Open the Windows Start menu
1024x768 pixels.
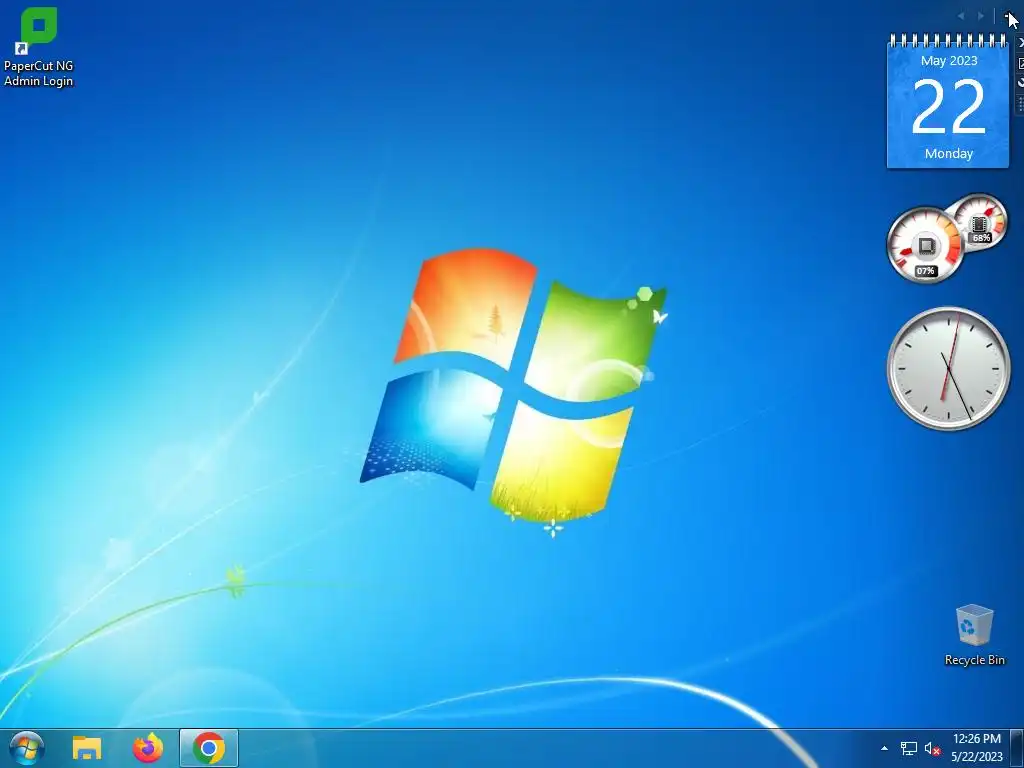pos(27,748)
